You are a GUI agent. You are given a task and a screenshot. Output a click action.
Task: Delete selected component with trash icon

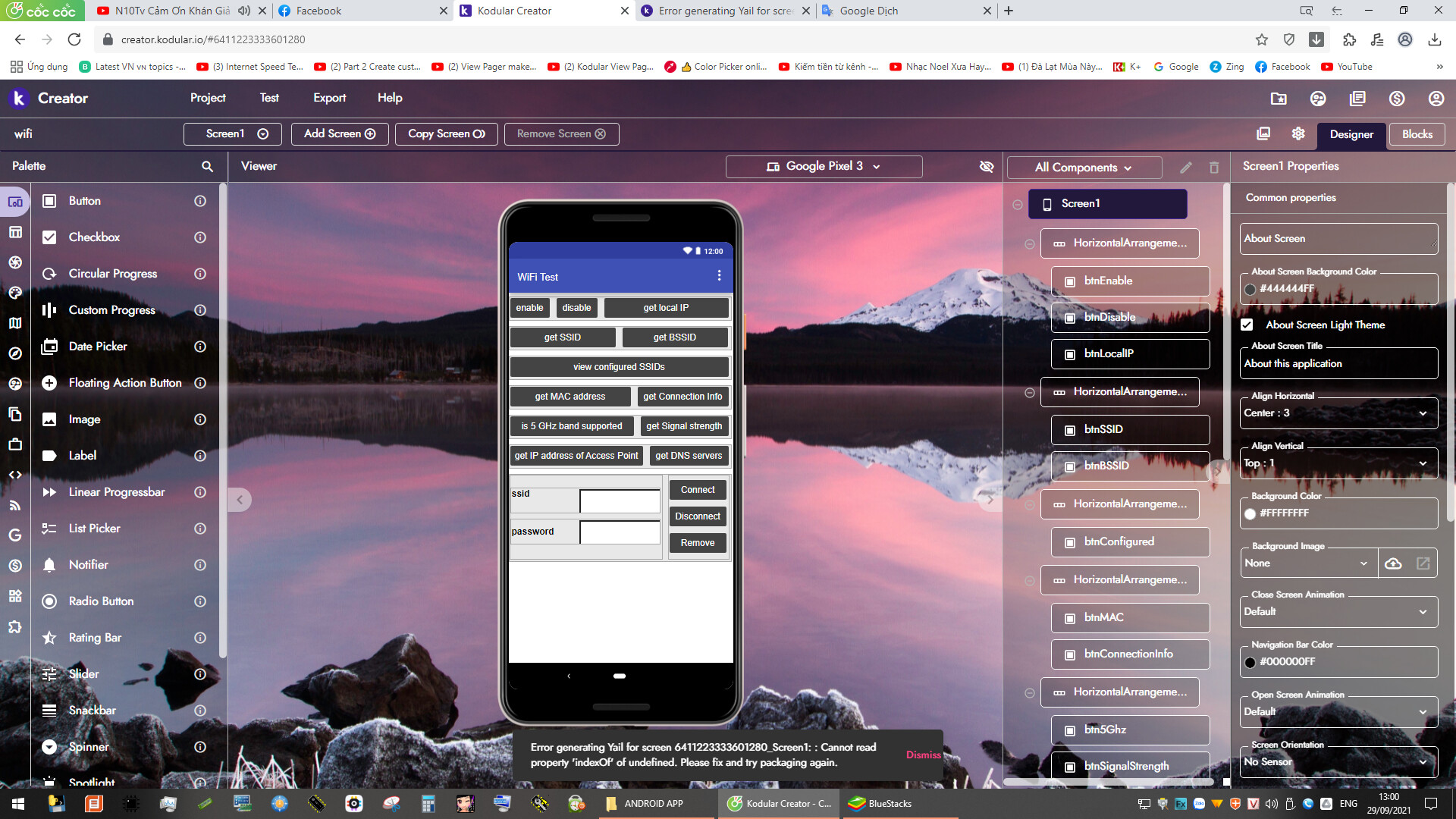tap(1214, 168)
